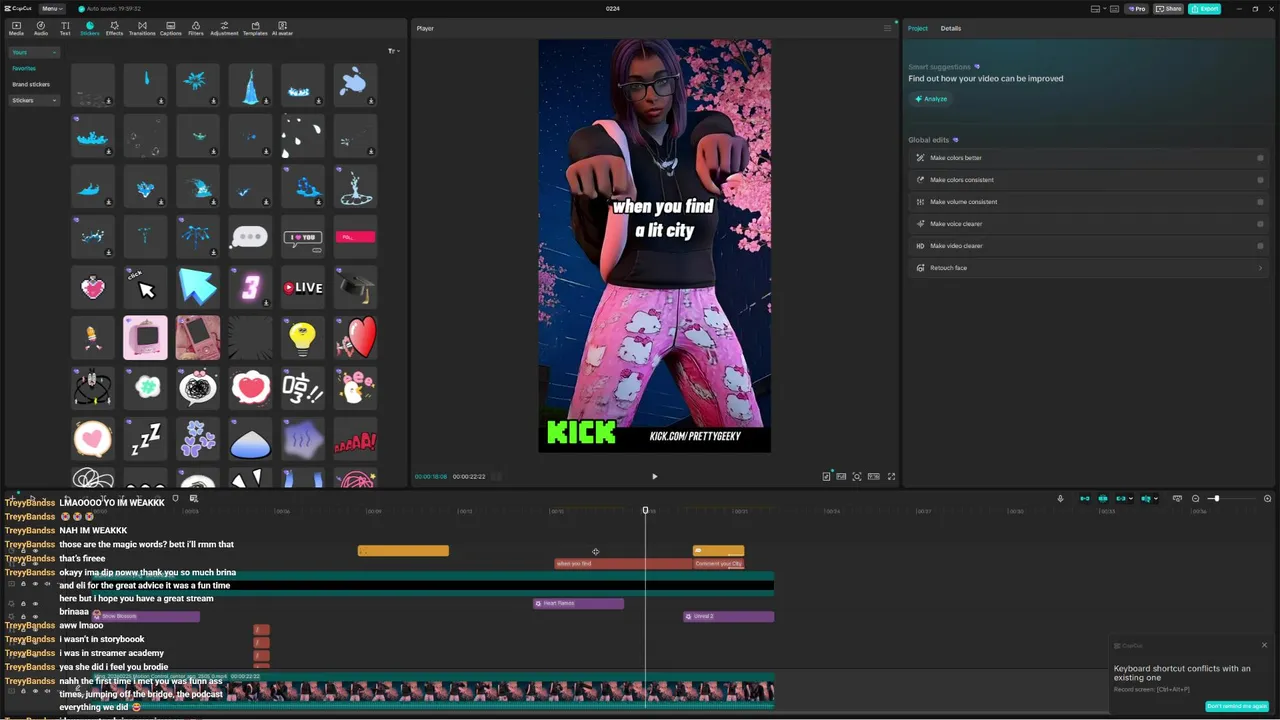Zoom out timeline with minus icon
This screenshot has height=720, width=1280.
[1195, 498]
